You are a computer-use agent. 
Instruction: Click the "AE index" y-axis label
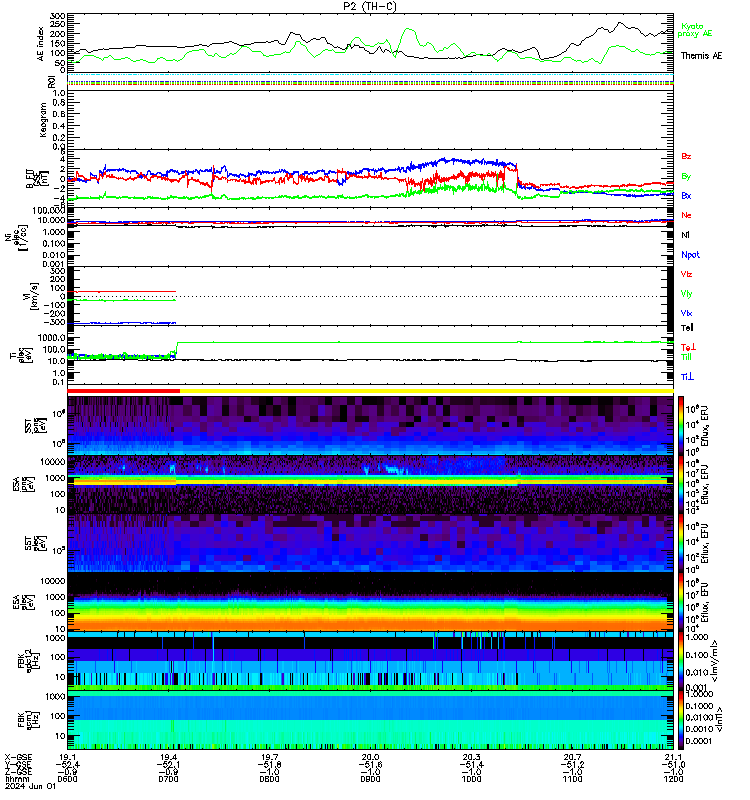click(x=40, y=44)
